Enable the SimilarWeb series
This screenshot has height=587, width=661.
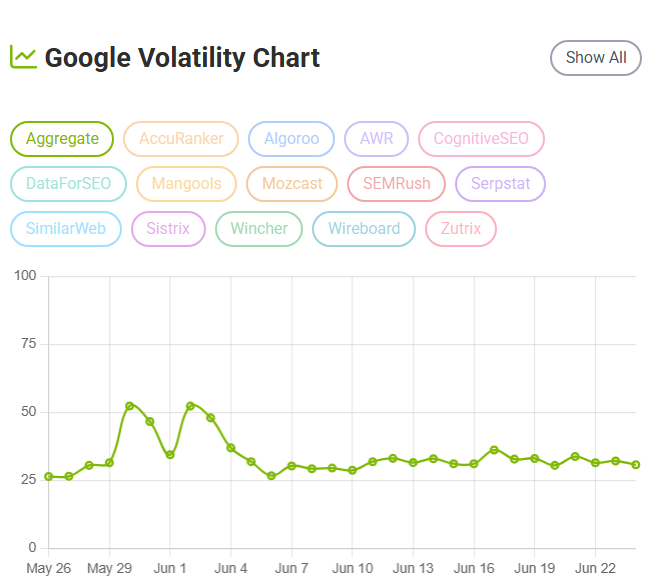pyautogui.click(x=66, y=229)
